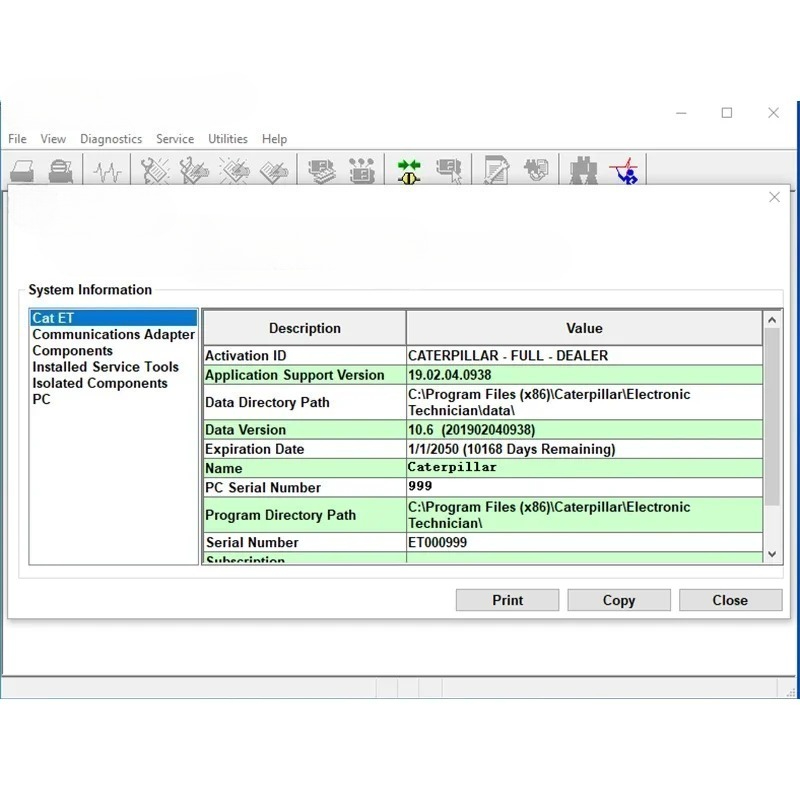Click the Value column header
Image resolution: width=800 pixels, height=800 pixels.
click(584, 328)
